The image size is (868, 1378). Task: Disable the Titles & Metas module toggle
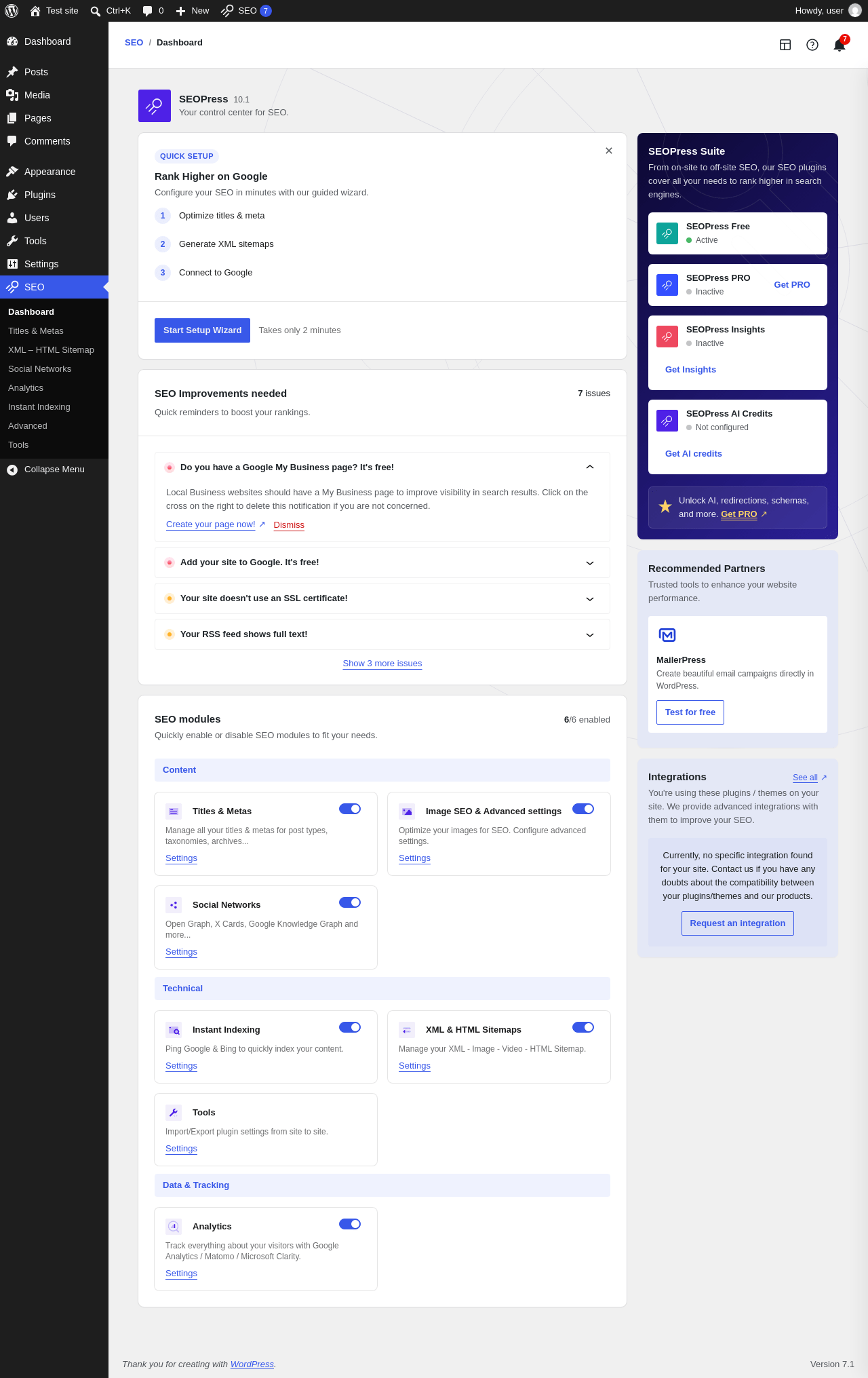pyautogui.click(x=350, y=809)
